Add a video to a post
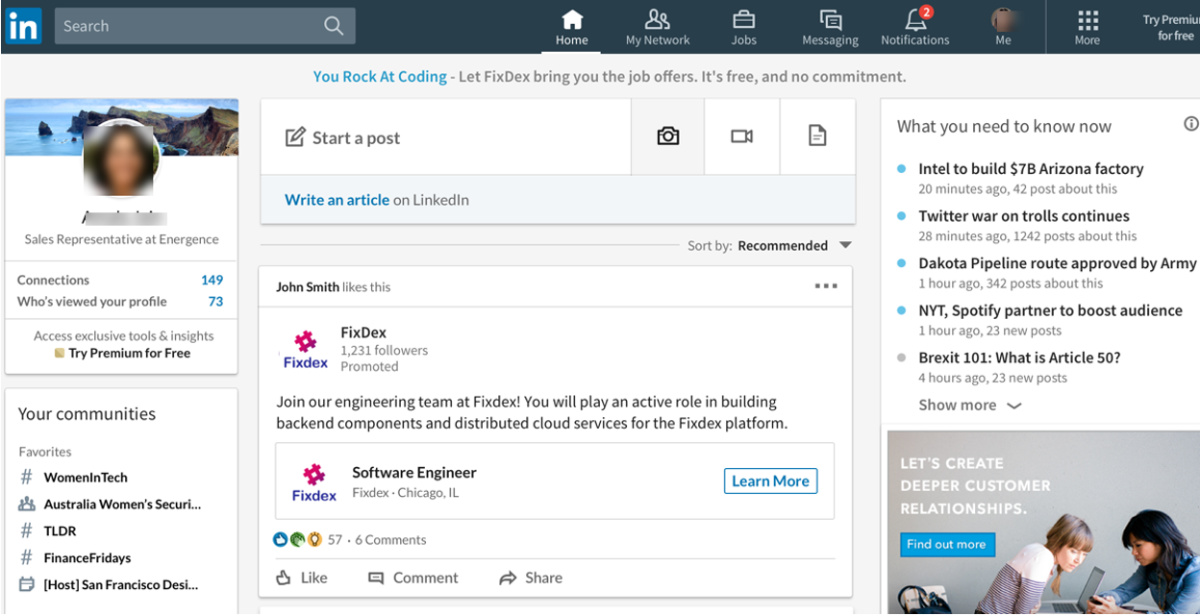1200x616 pixels. (x=742, y=137)
